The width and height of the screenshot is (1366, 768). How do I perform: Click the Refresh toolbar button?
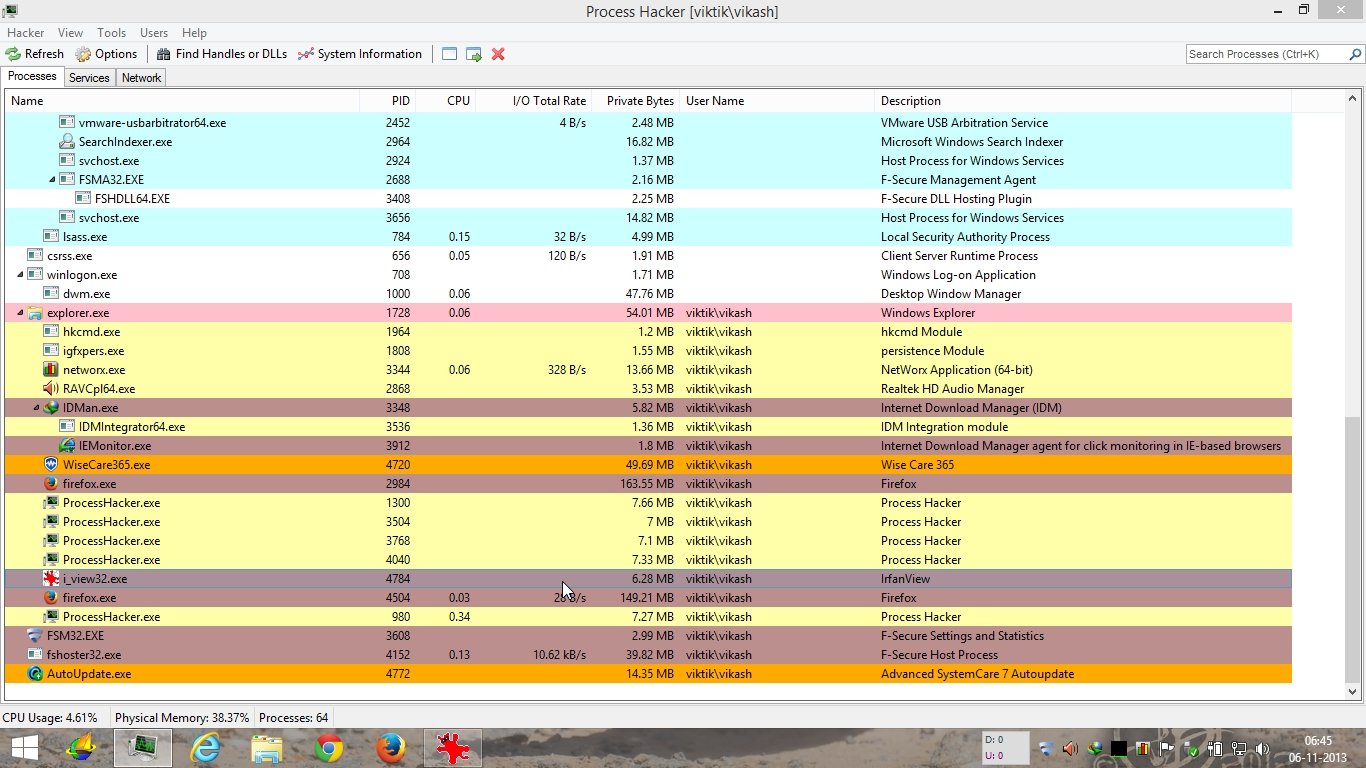click(x=35, y=54)
